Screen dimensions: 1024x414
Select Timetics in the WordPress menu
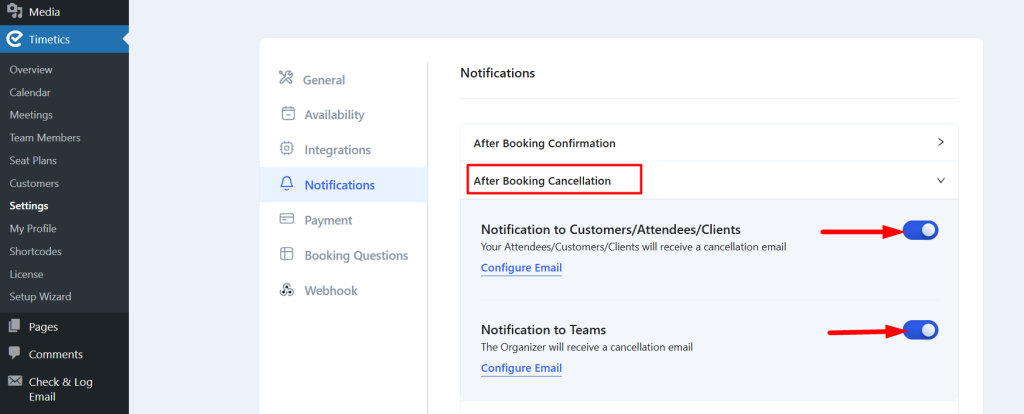pos(65,40)
